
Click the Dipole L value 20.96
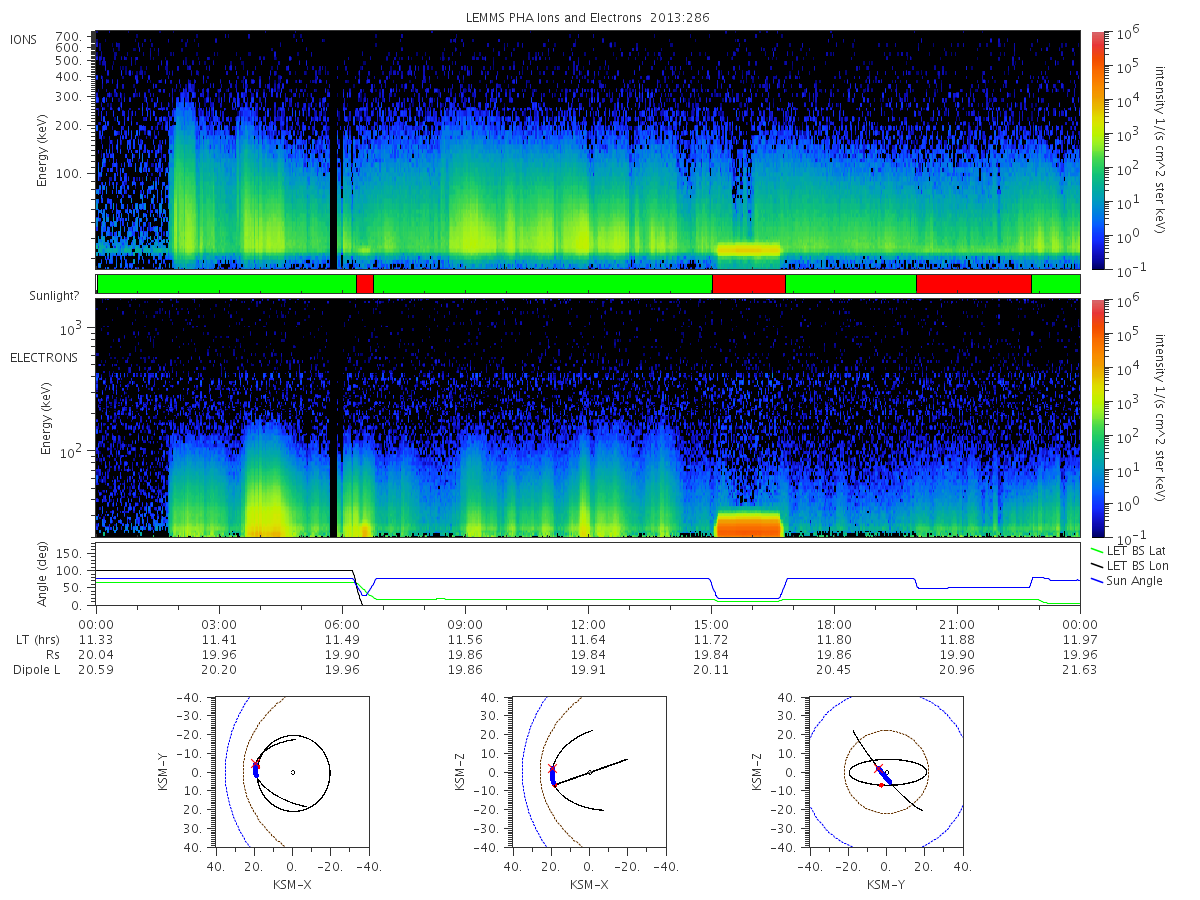point(957,669)
